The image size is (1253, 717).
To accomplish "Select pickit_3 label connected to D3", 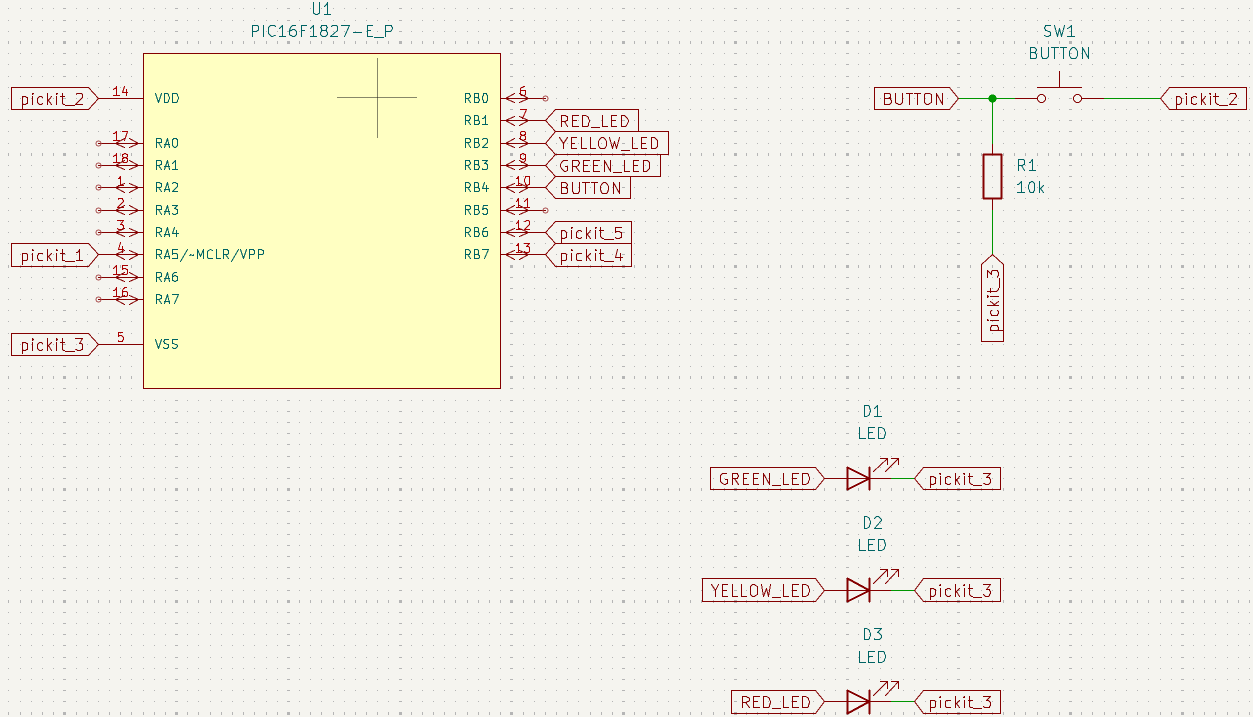I will pos(958,702).
